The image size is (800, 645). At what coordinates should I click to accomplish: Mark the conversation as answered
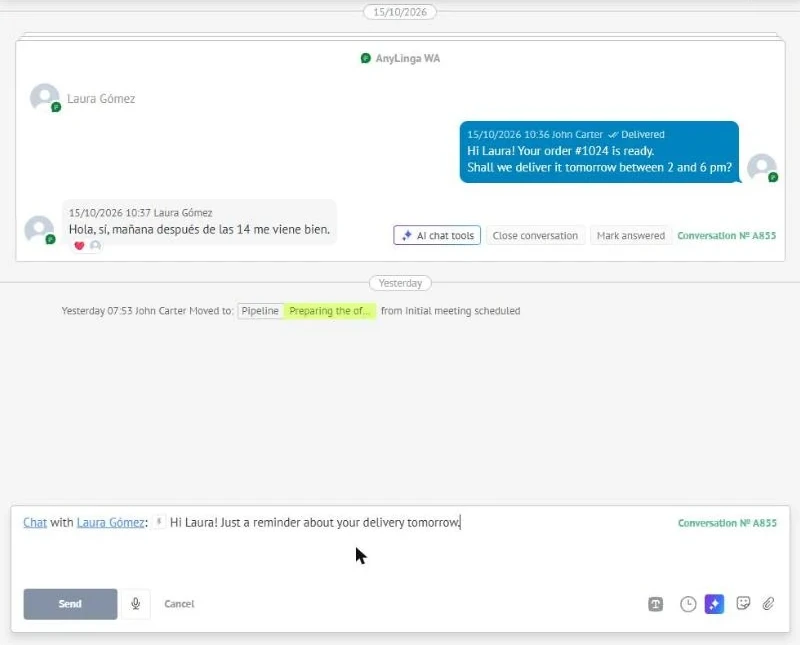point(631,235)
